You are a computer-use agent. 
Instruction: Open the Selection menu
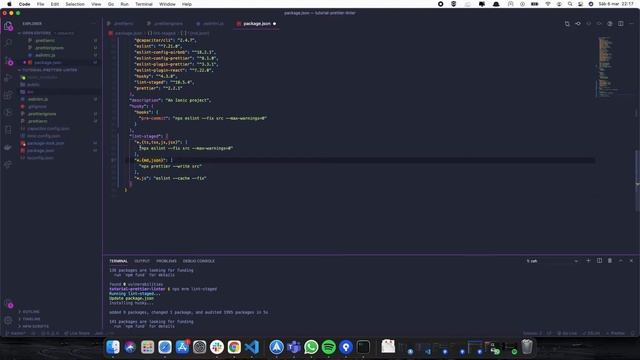point(75,4)
